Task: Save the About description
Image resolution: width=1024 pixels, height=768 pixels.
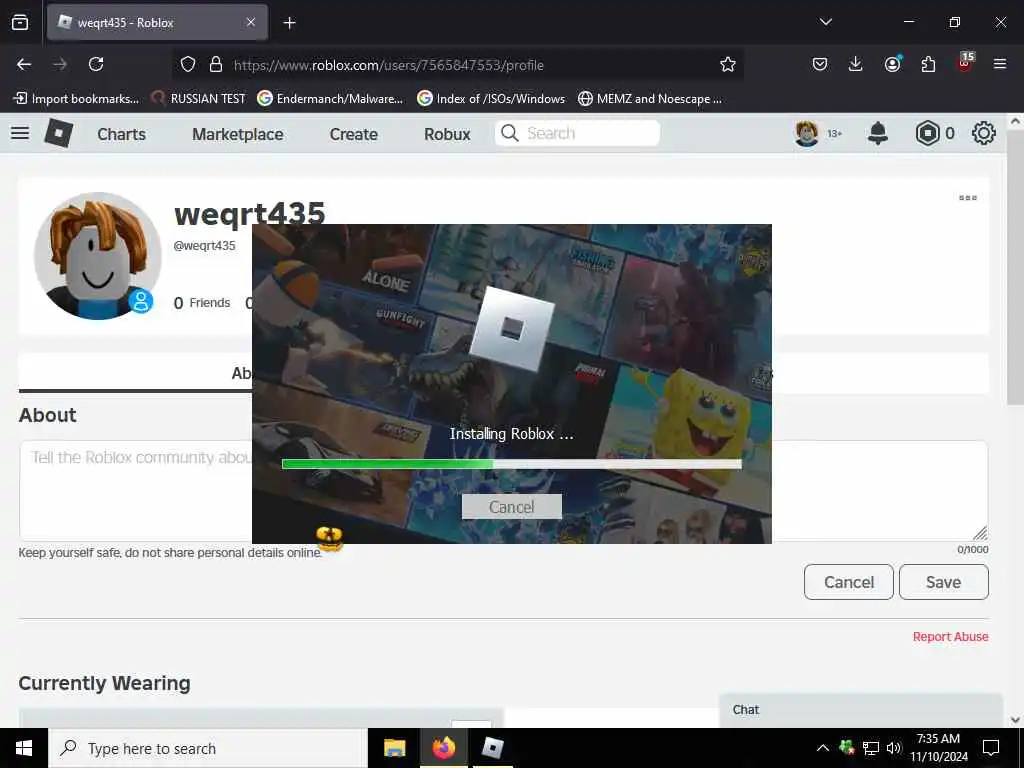Action: [944, 582]
